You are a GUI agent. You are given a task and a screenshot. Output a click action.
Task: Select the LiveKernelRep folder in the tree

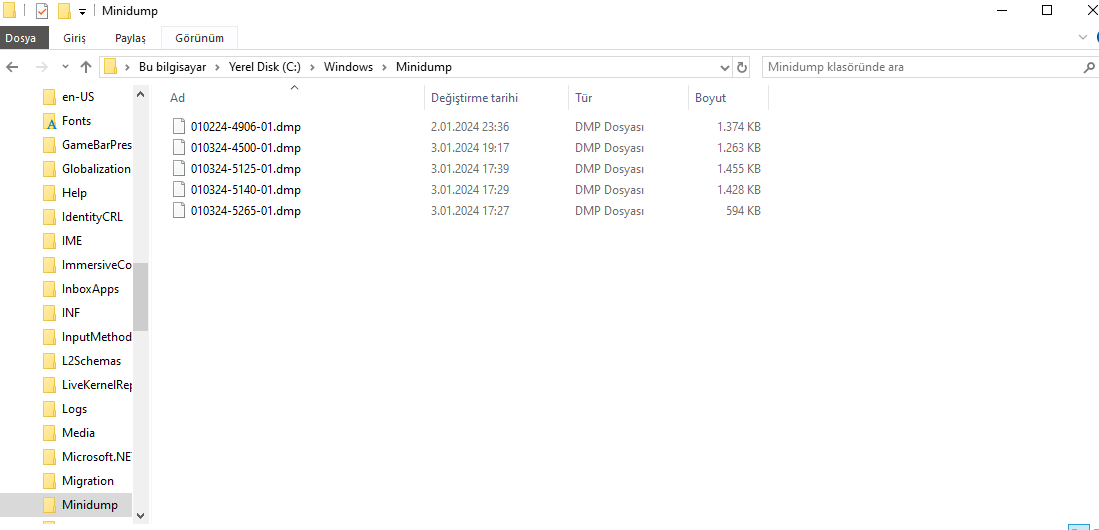(87, 384)
